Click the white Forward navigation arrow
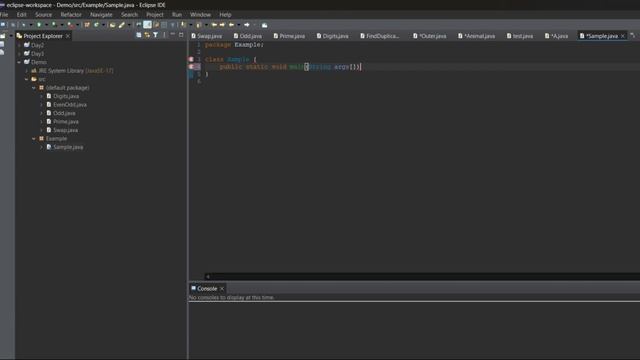 [x=247, y=25]
